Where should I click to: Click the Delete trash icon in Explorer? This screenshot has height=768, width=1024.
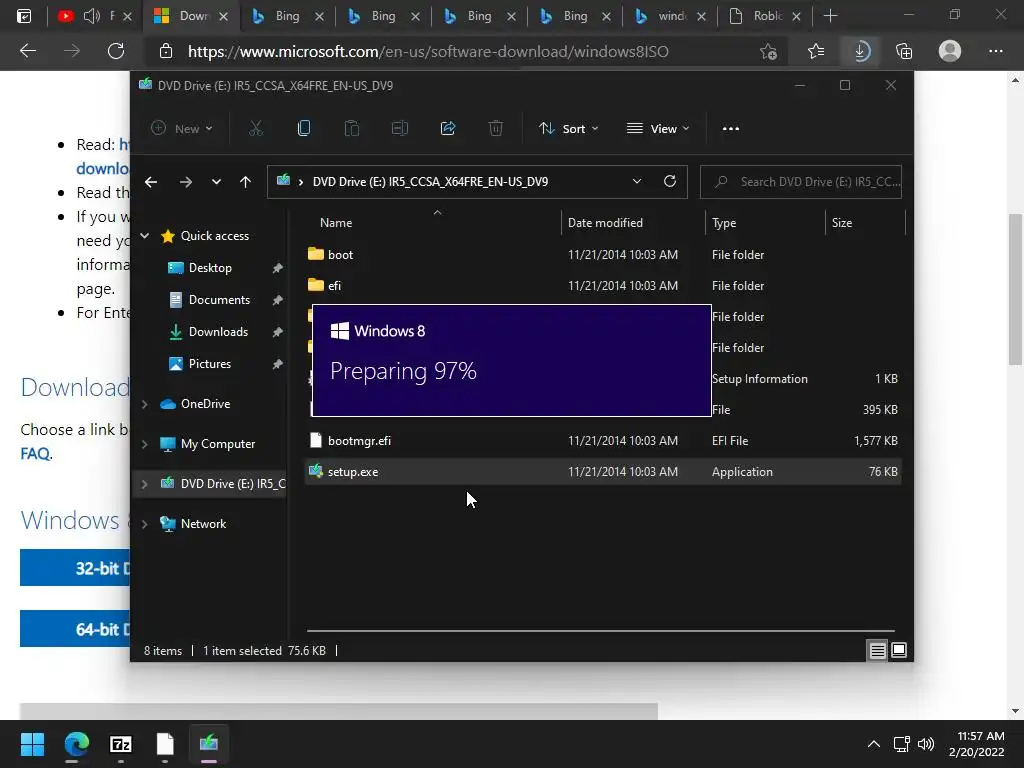(x=496, y=129)
